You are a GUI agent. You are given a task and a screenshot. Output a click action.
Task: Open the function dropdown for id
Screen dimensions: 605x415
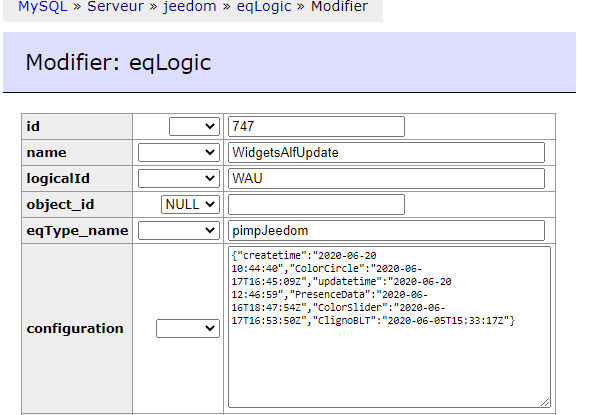pyautogui.click(x=194, y=127)
